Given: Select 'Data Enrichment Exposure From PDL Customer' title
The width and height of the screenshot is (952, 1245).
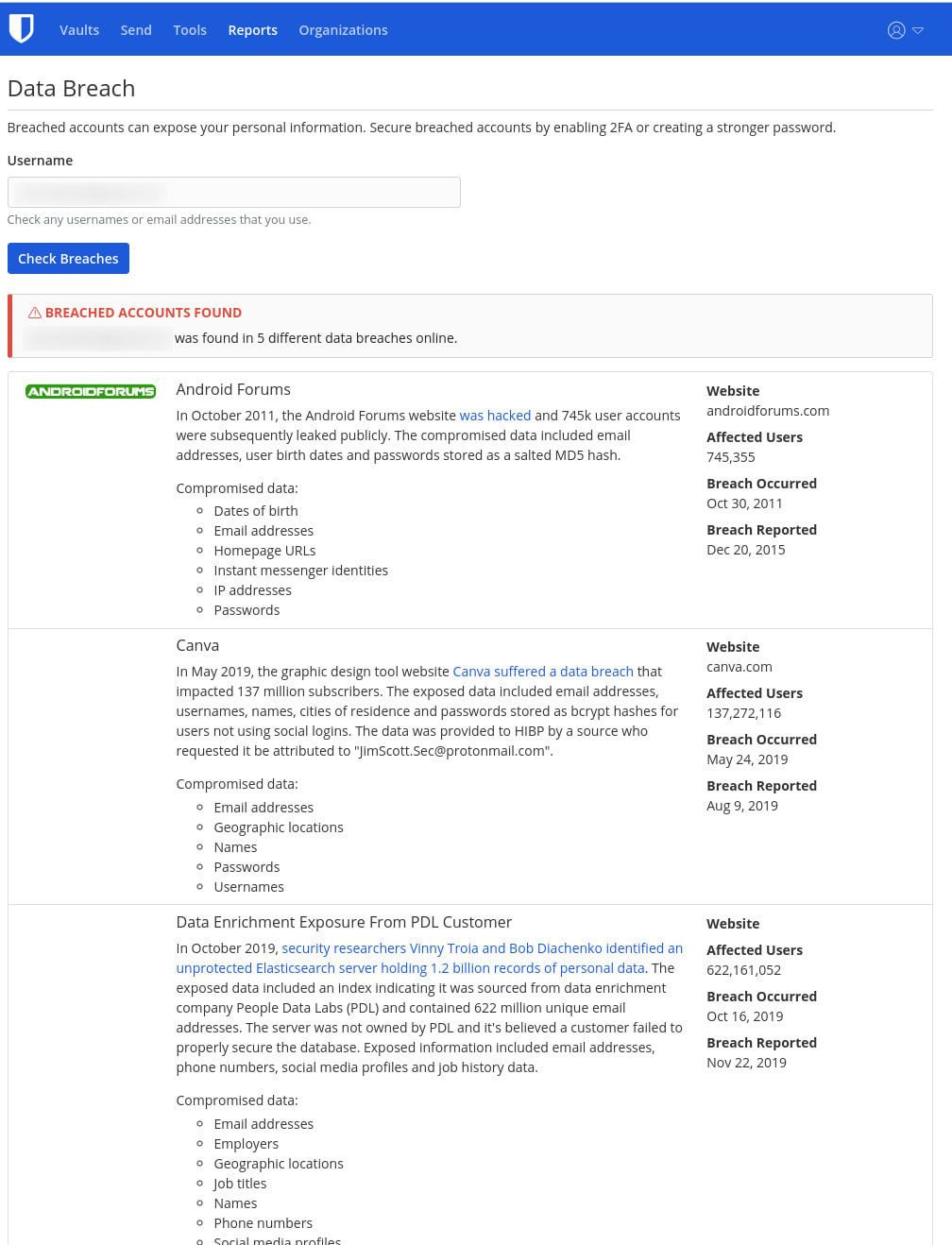Looking at the screenshot, I should pos(344,922).
